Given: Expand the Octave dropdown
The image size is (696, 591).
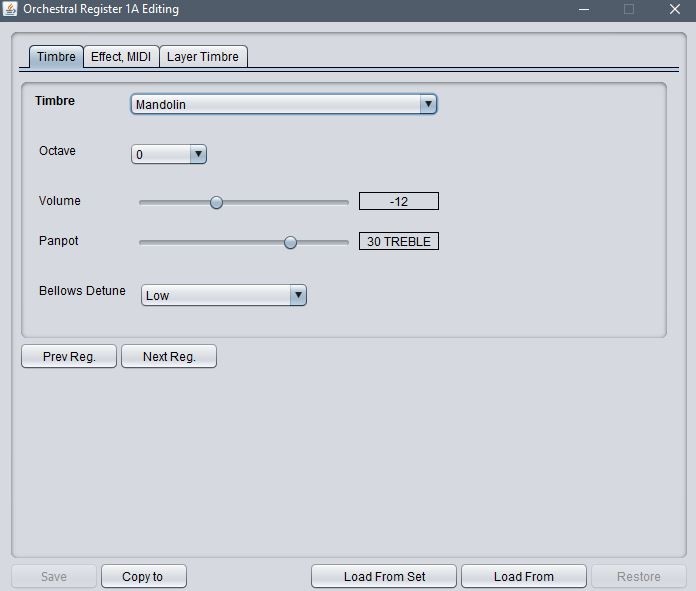Looking at the screenshot, I should pyautogui.click(x=169, y=155).
